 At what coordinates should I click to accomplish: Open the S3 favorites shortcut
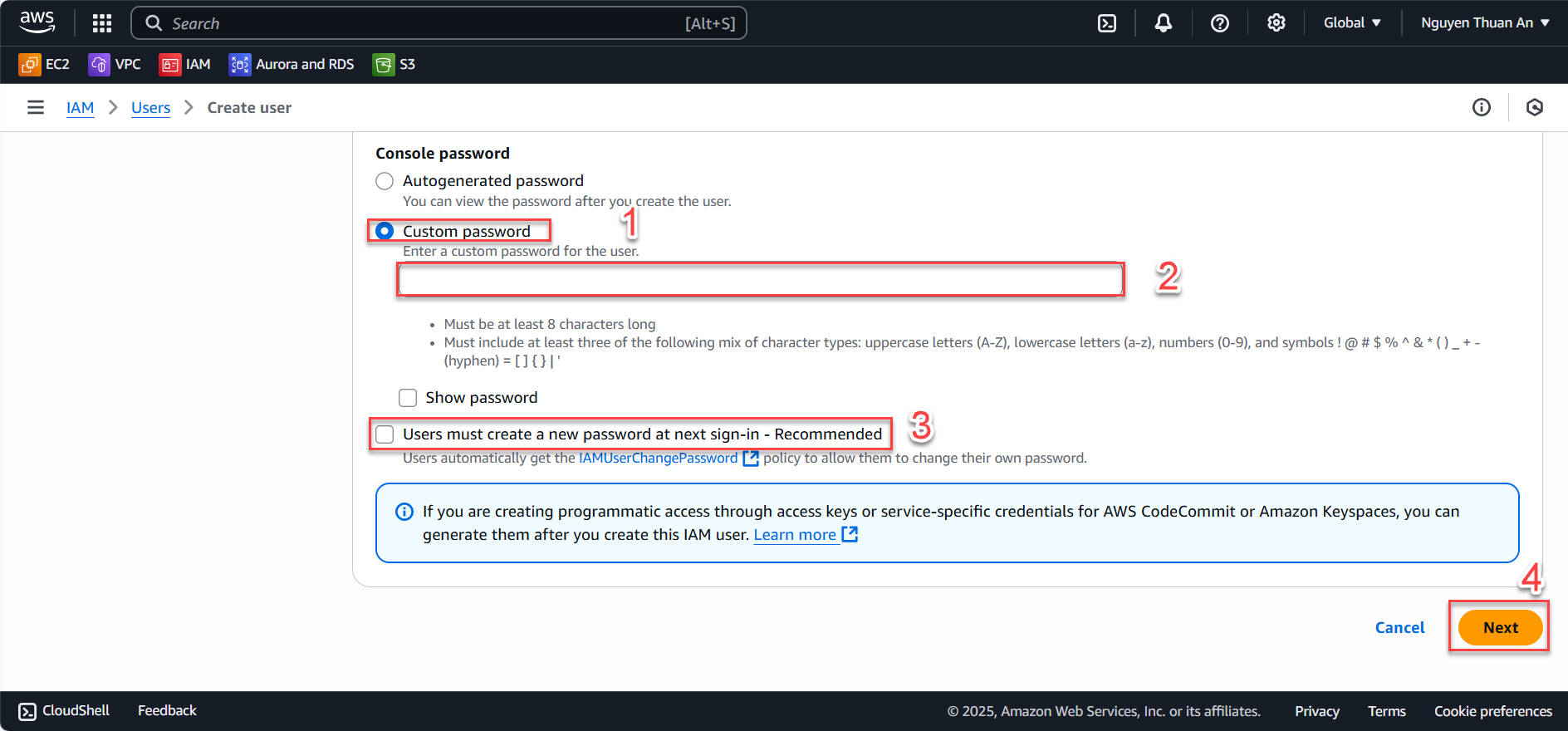click(394, 65)
